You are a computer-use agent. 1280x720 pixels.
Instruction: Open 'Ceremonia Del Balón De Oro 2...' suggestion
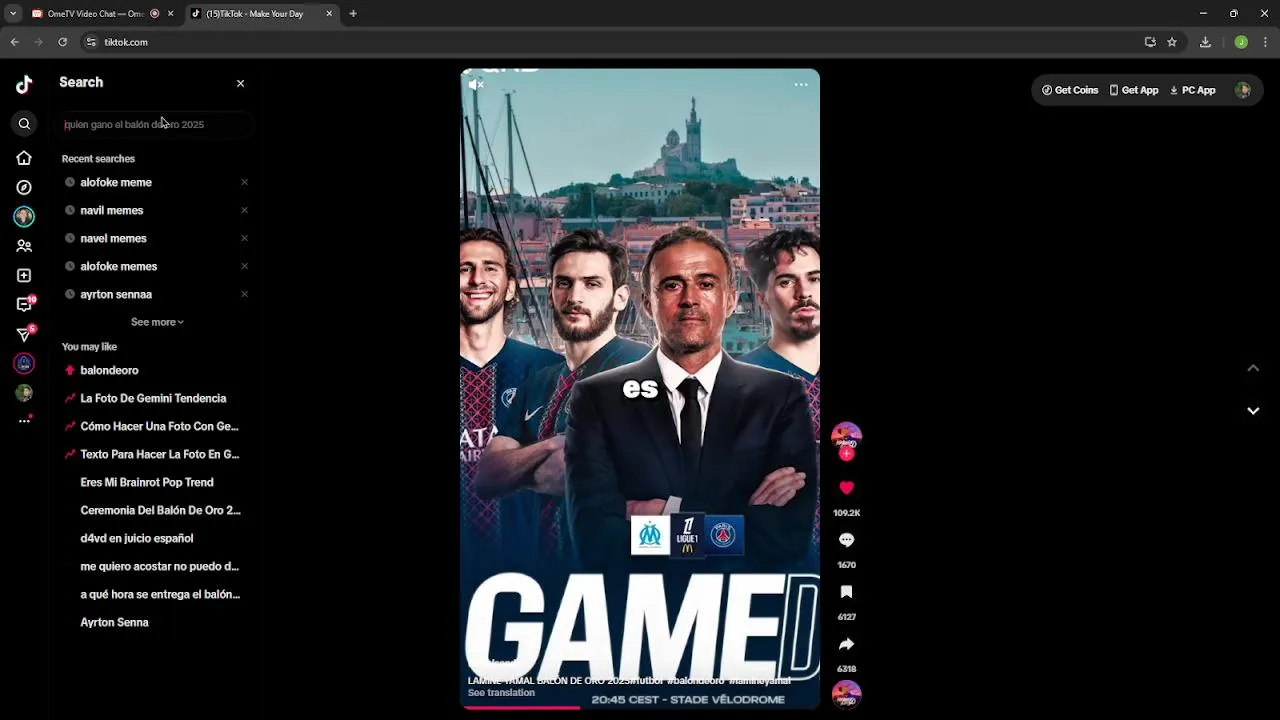tap(160, 510)
